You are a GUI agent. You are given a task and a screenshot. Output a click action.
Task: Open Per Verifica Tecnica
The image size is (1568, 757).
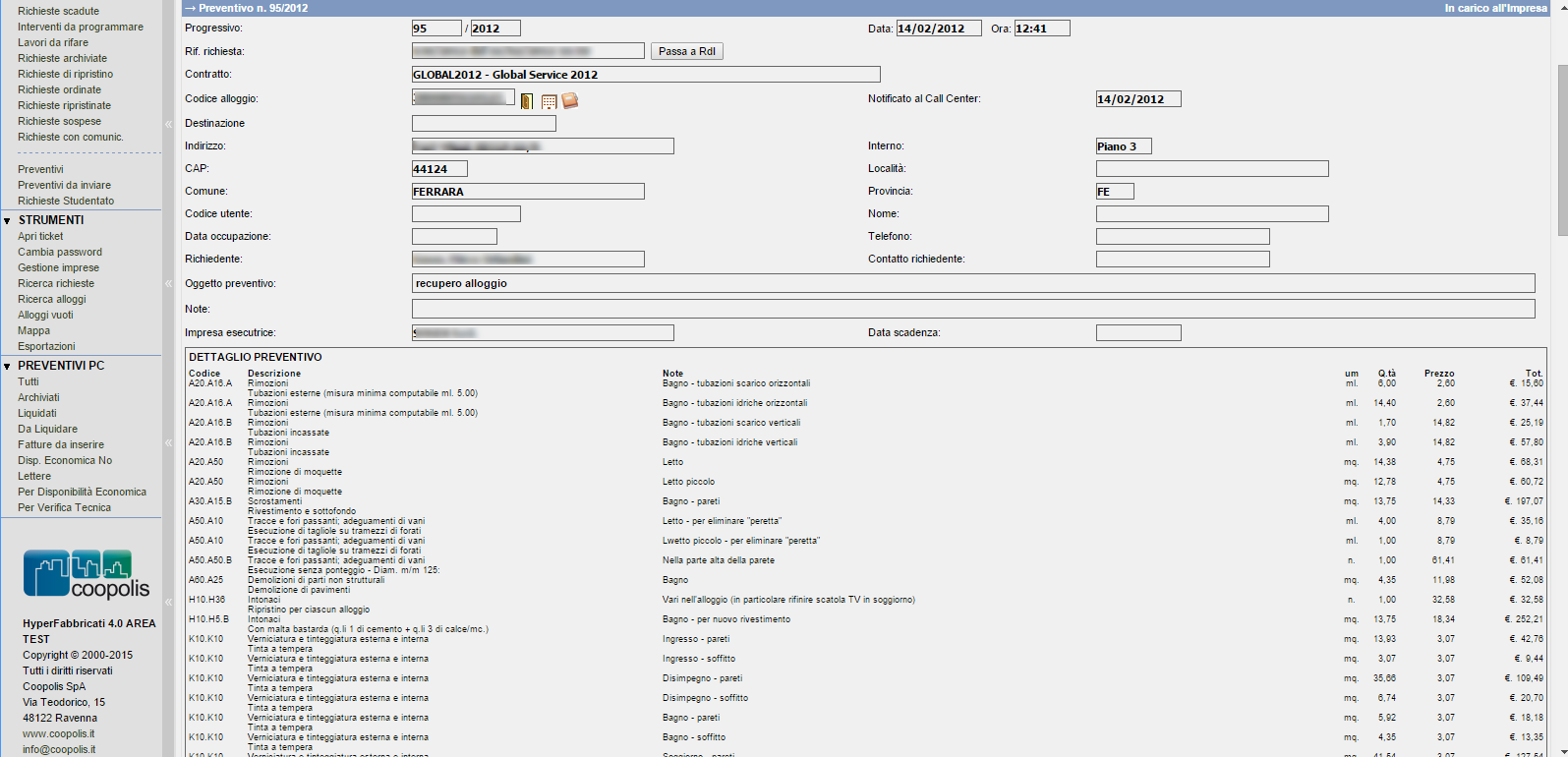click(64, 507)
